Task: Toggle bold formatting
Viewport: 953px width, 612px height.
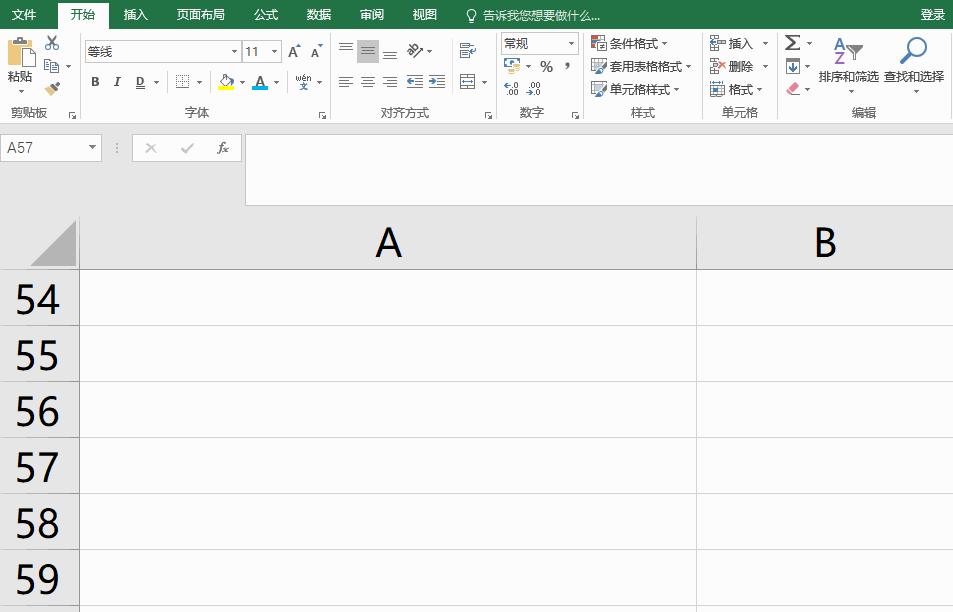Action: pyautogui.click(x=94, y=82)
